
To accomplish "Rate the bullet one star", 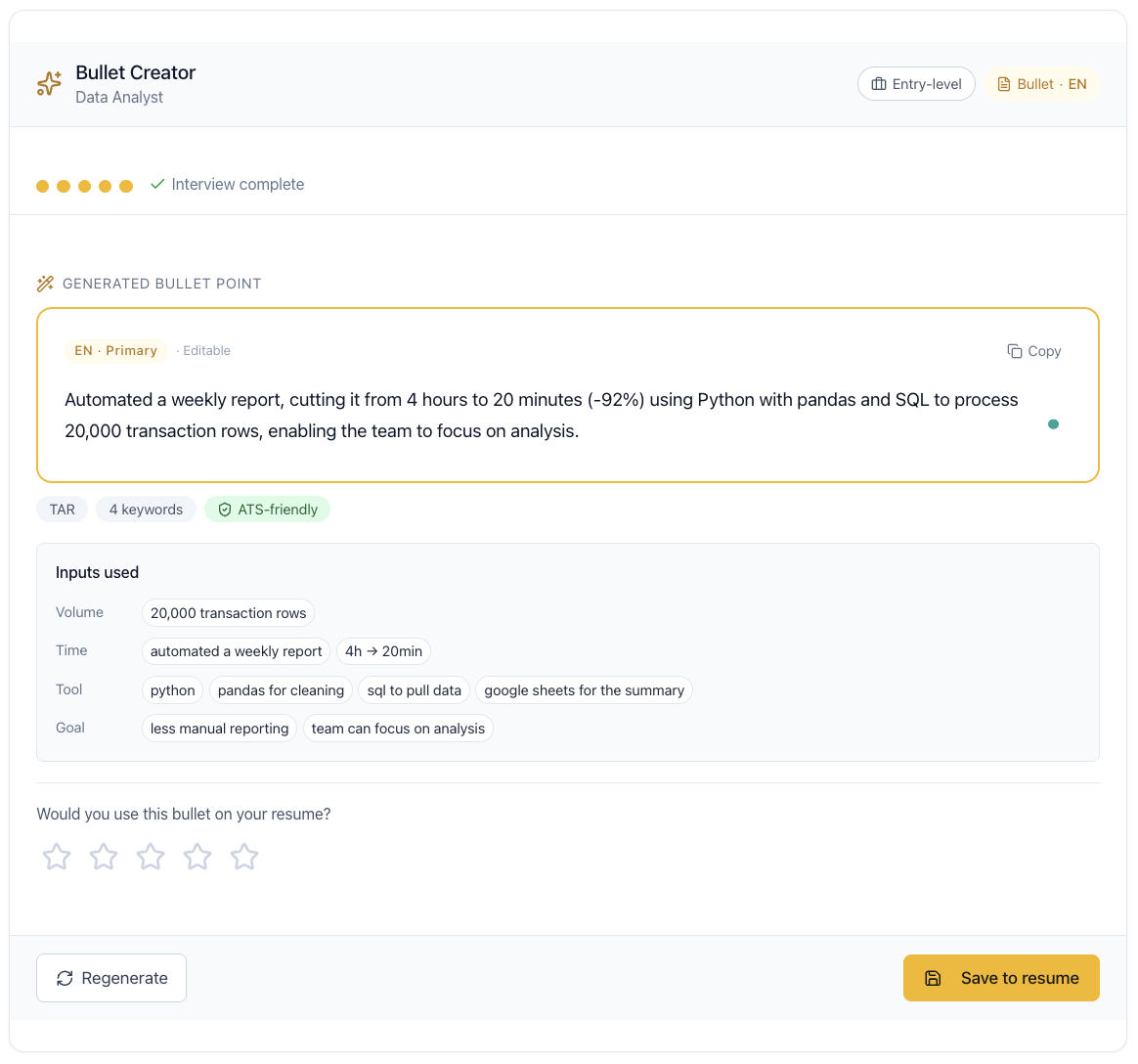I will coord(57,857).
